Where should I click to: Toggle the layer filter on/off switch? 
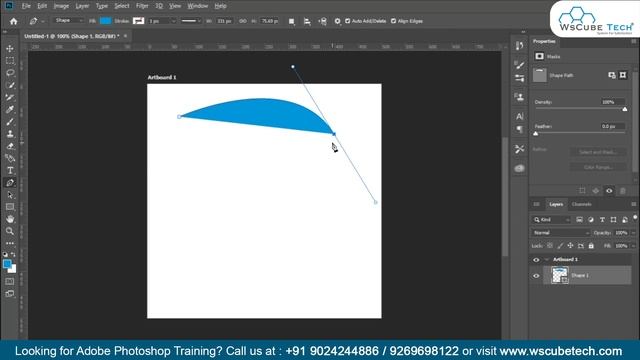[x=635, y=218]
